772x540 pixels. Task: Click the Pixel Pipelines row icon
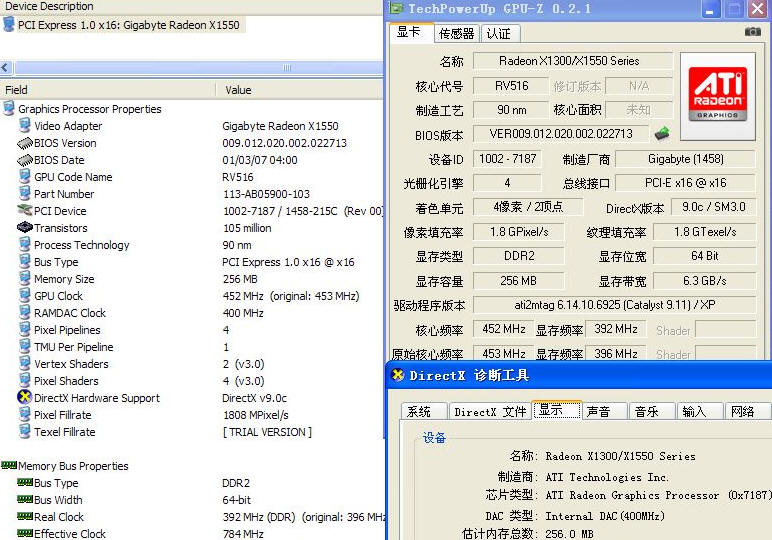point(25,329)
